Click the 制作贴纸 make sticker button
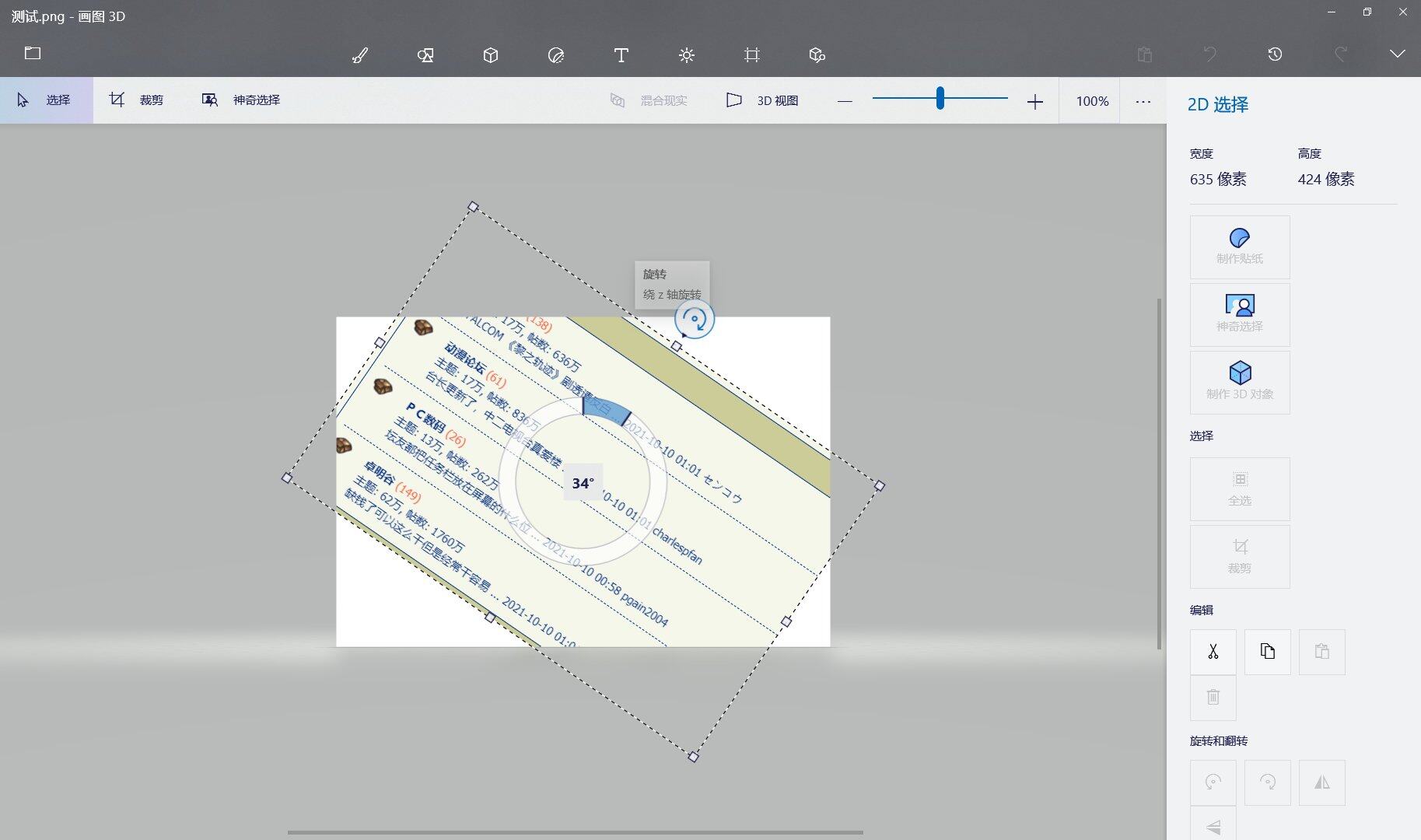Screen dimensions: 1421x840 coord(1240,247)
